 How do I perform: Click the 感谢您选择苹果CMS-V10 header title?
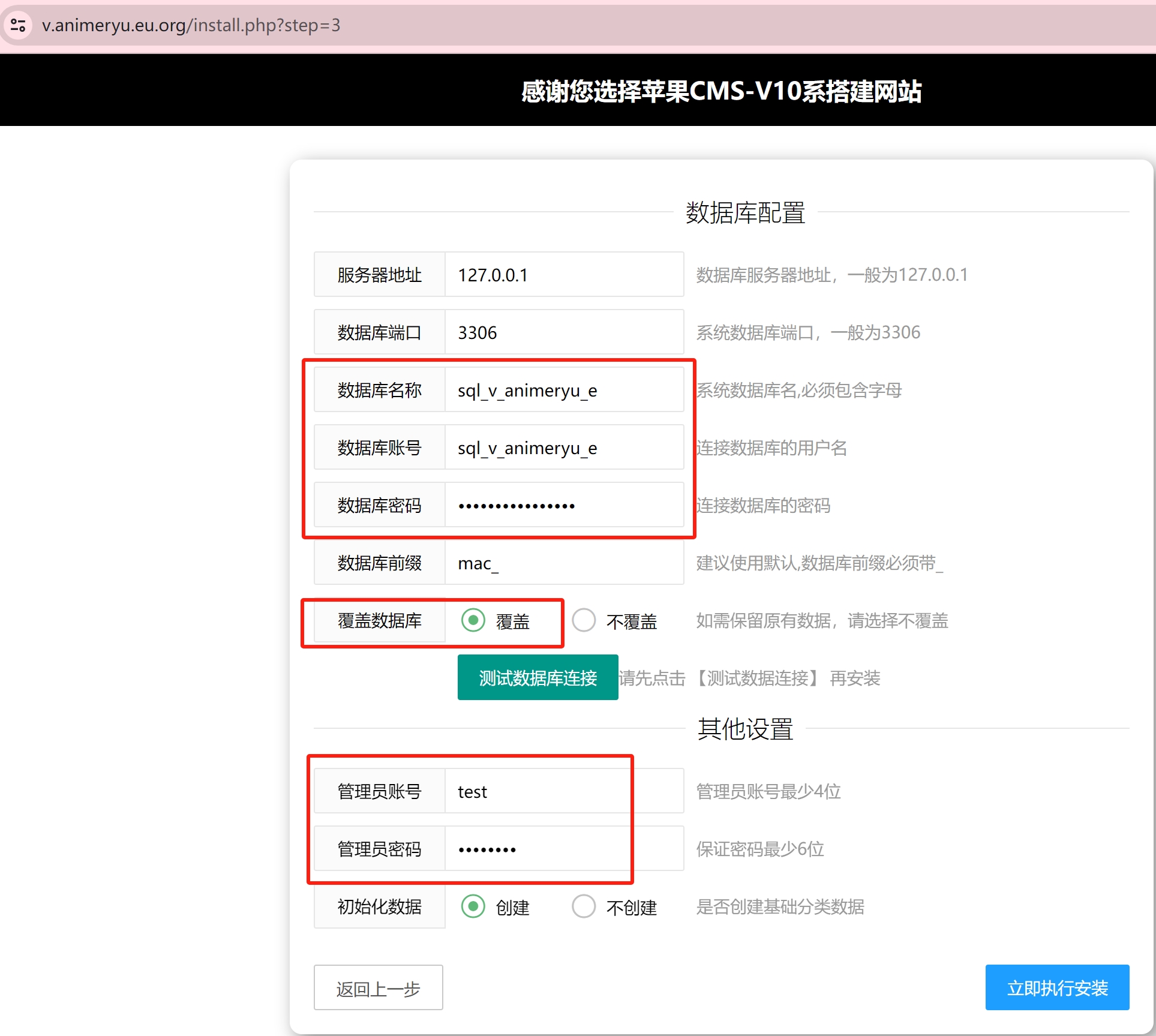click(721, 91)
